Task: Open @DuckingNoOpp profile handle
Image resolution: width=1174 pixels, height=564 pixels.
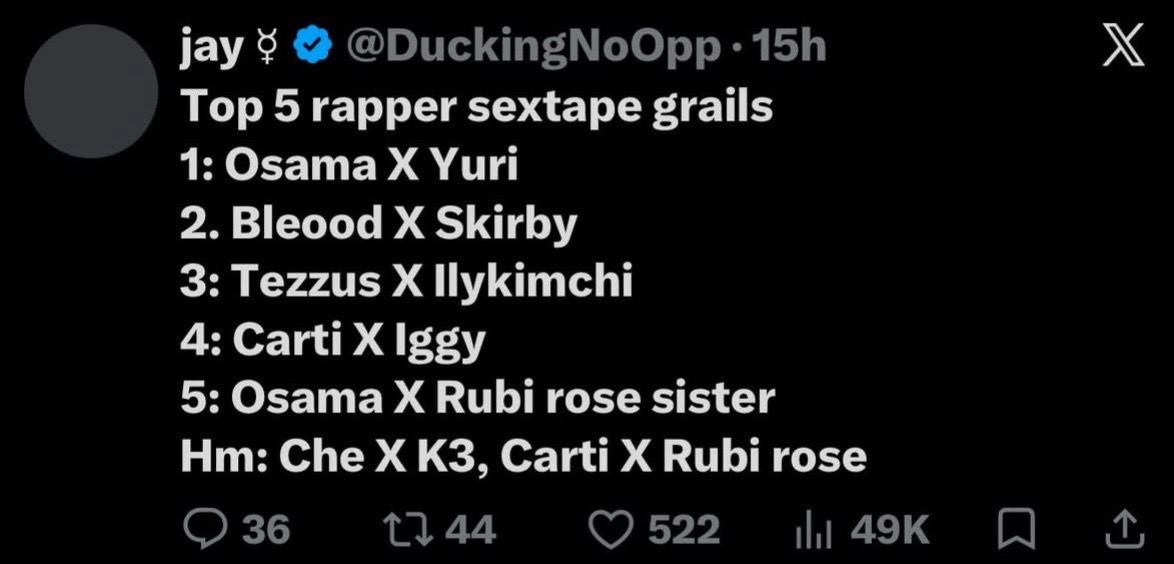Action: tap(533, 49)
